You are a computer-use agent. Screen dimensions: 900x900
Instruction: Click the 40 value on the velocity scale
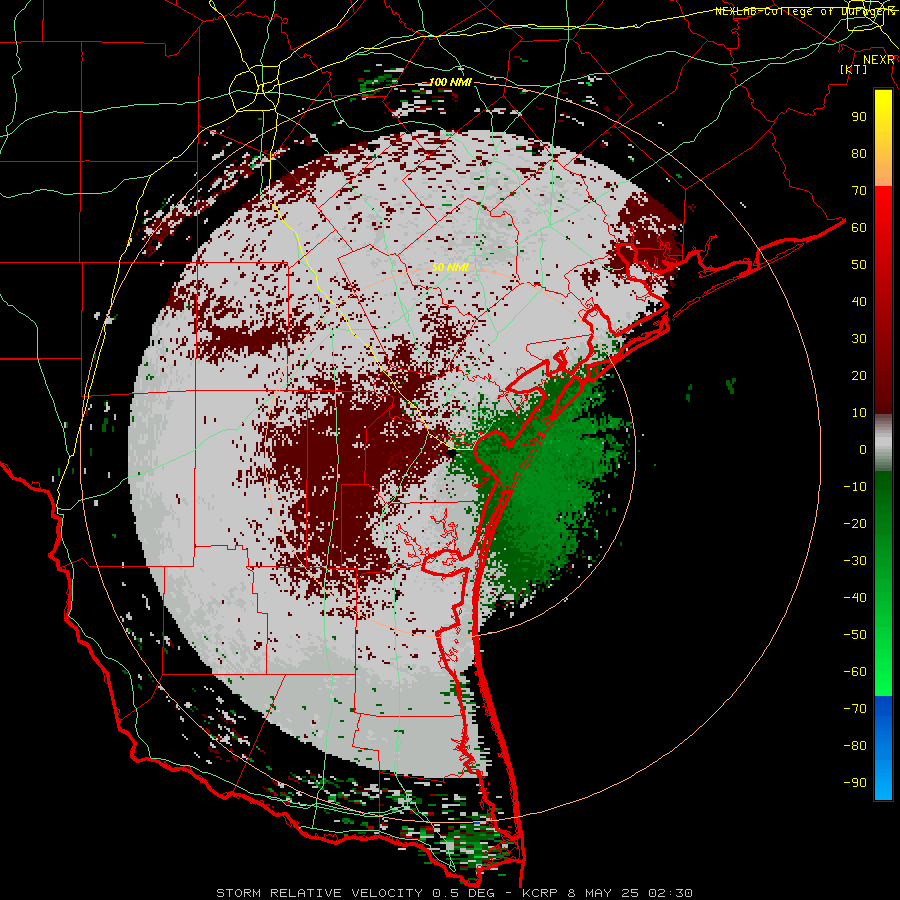[859, 301]
